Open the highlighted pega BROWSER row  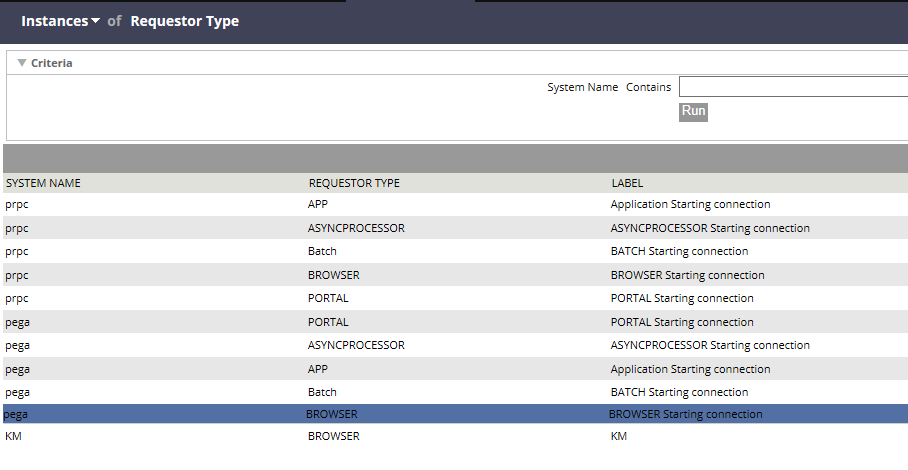[455, 414]
